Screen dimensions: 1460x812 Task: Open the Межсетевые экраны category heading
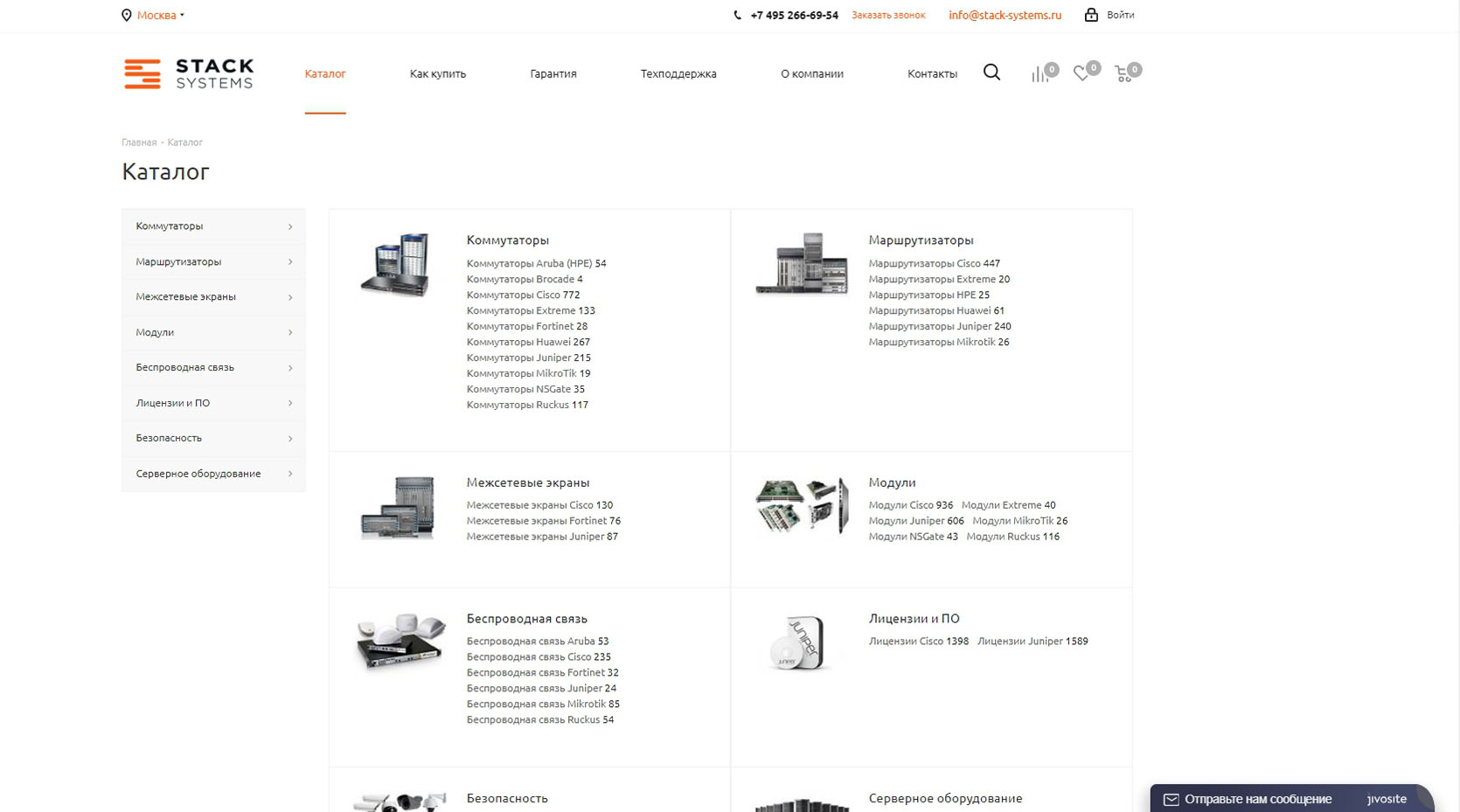point(528,482)
